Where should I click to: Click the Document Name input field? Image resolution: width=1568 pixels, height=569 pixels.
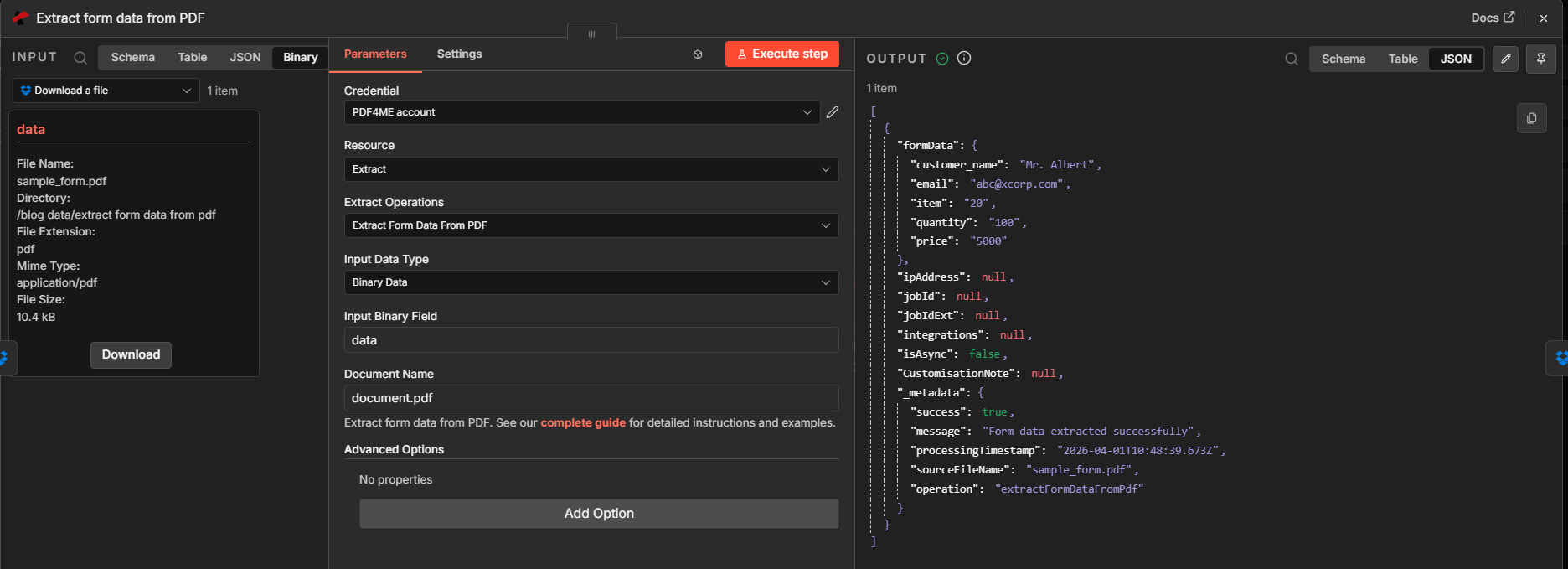591,398
